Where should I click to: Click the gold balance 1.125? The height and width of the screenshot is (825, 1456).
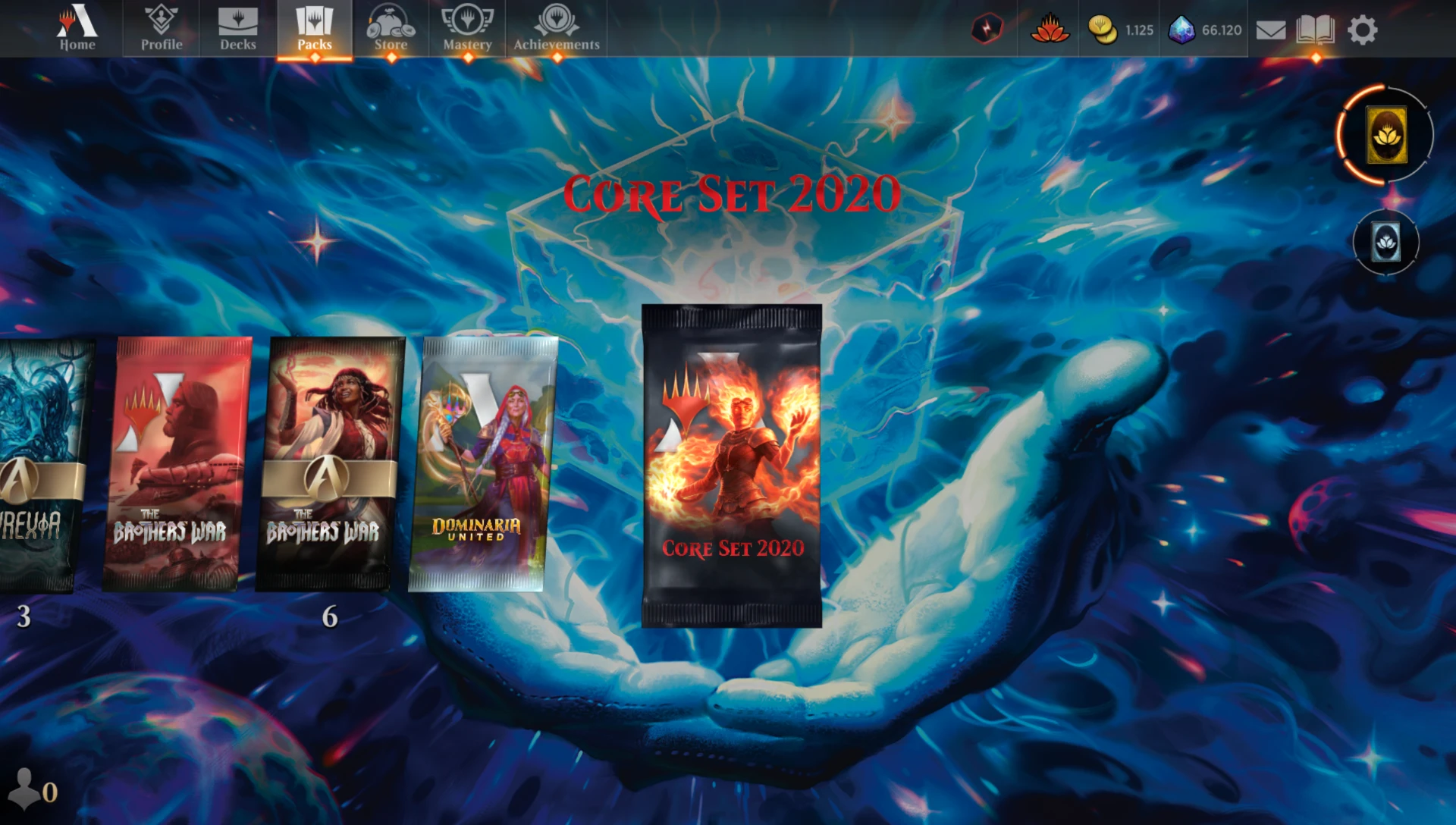pos(1139,30)
